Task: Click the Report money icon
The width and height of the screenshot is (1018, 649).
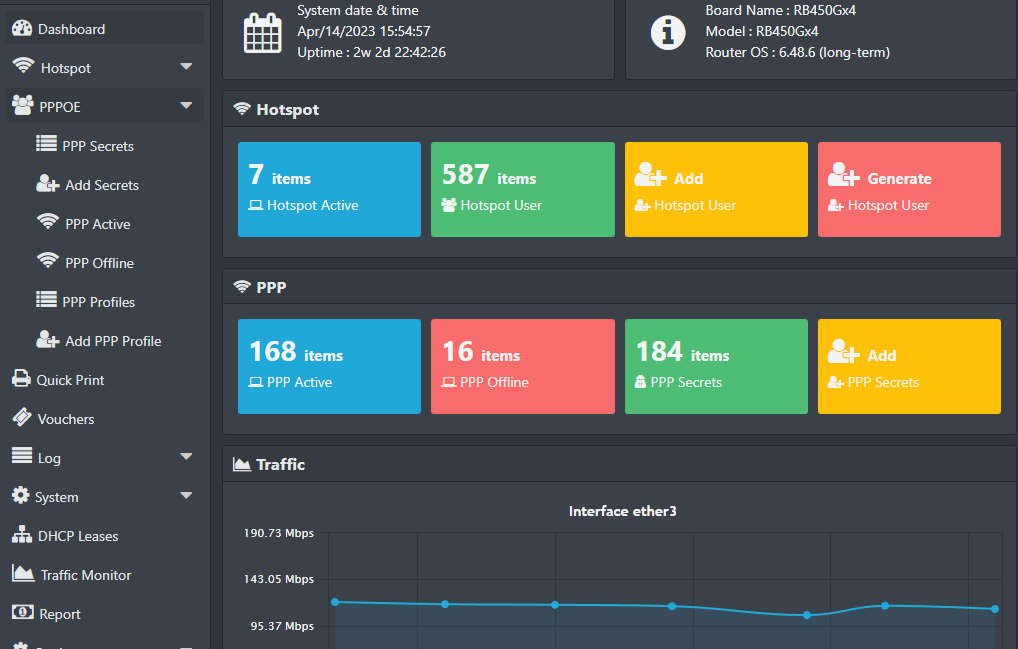Action: pos(22,613)
